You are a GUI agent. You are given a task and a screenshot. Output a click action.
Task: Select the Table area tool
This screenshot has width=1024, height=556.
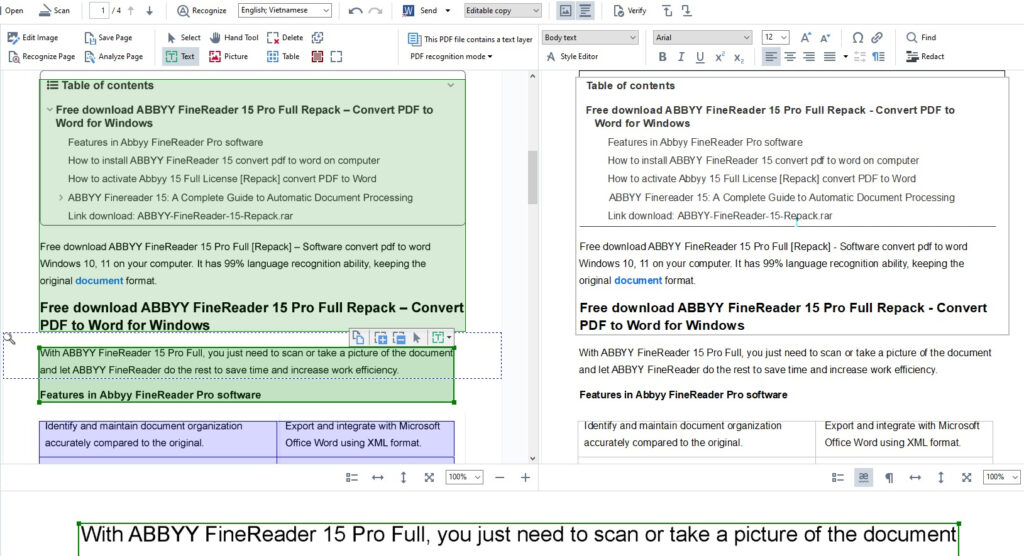click(x=283, y=57)
